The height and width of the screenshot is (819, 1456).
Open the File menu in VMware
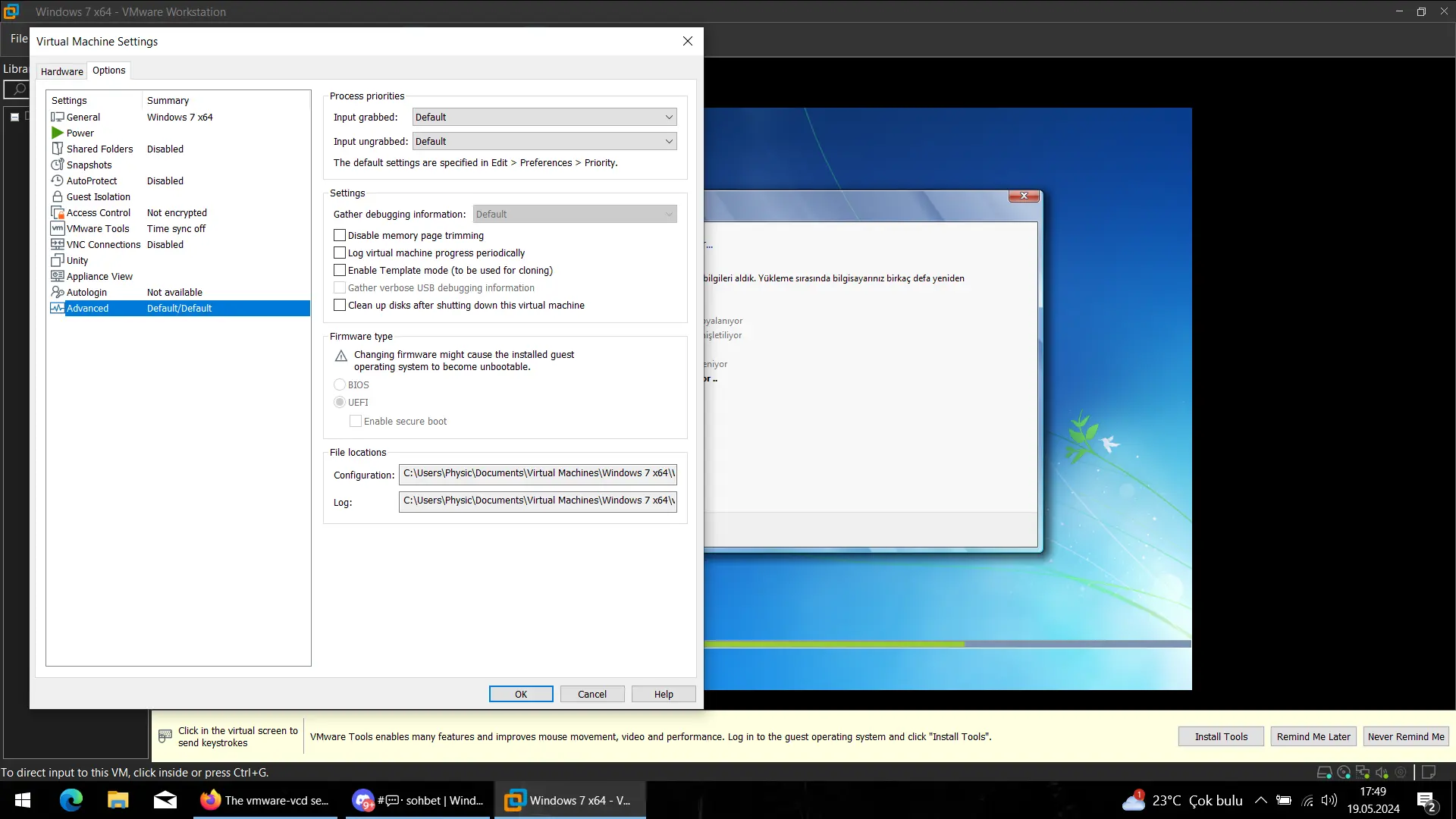pos(18,38)
